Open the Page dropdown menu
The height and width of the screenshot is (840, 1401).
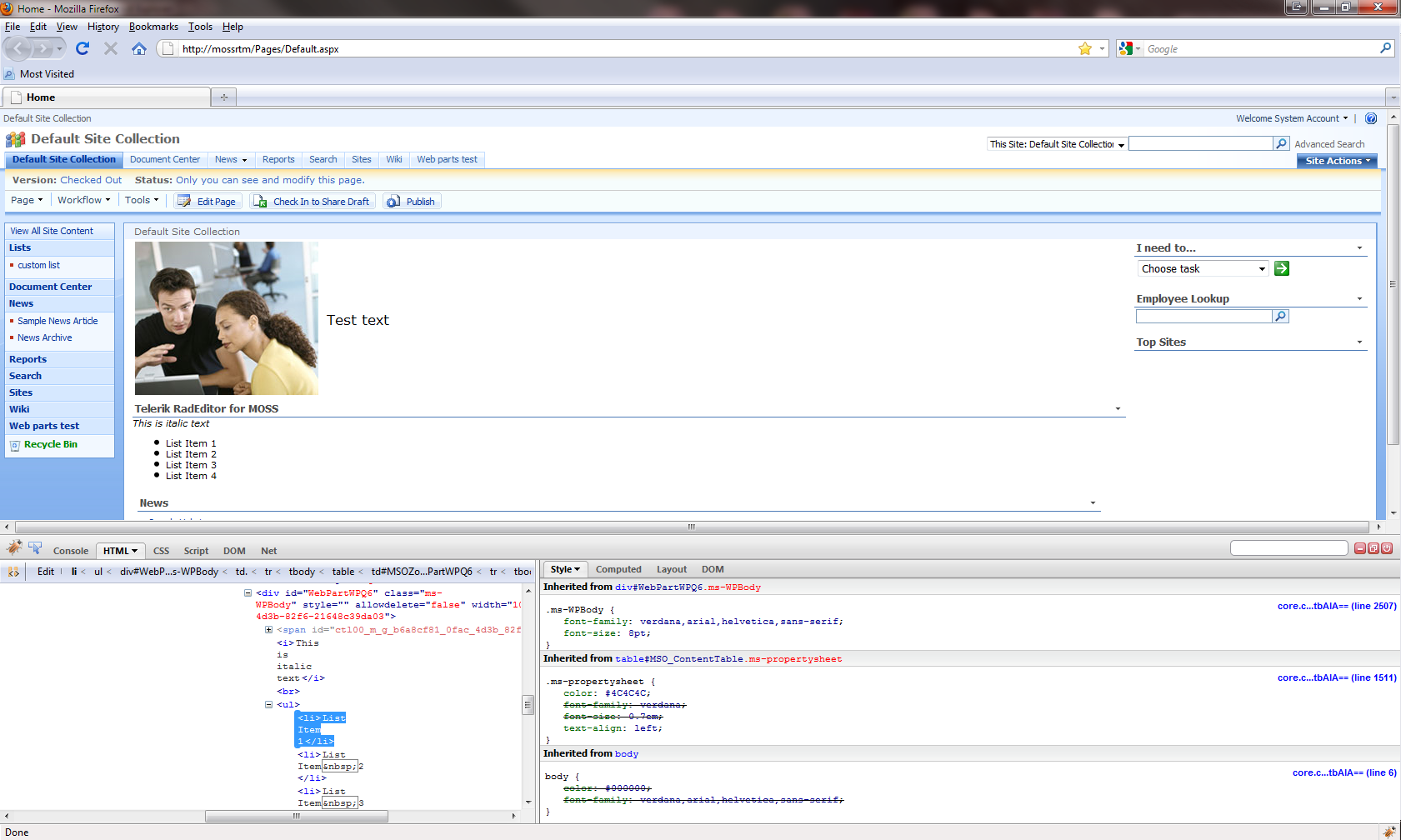(27, 200)
